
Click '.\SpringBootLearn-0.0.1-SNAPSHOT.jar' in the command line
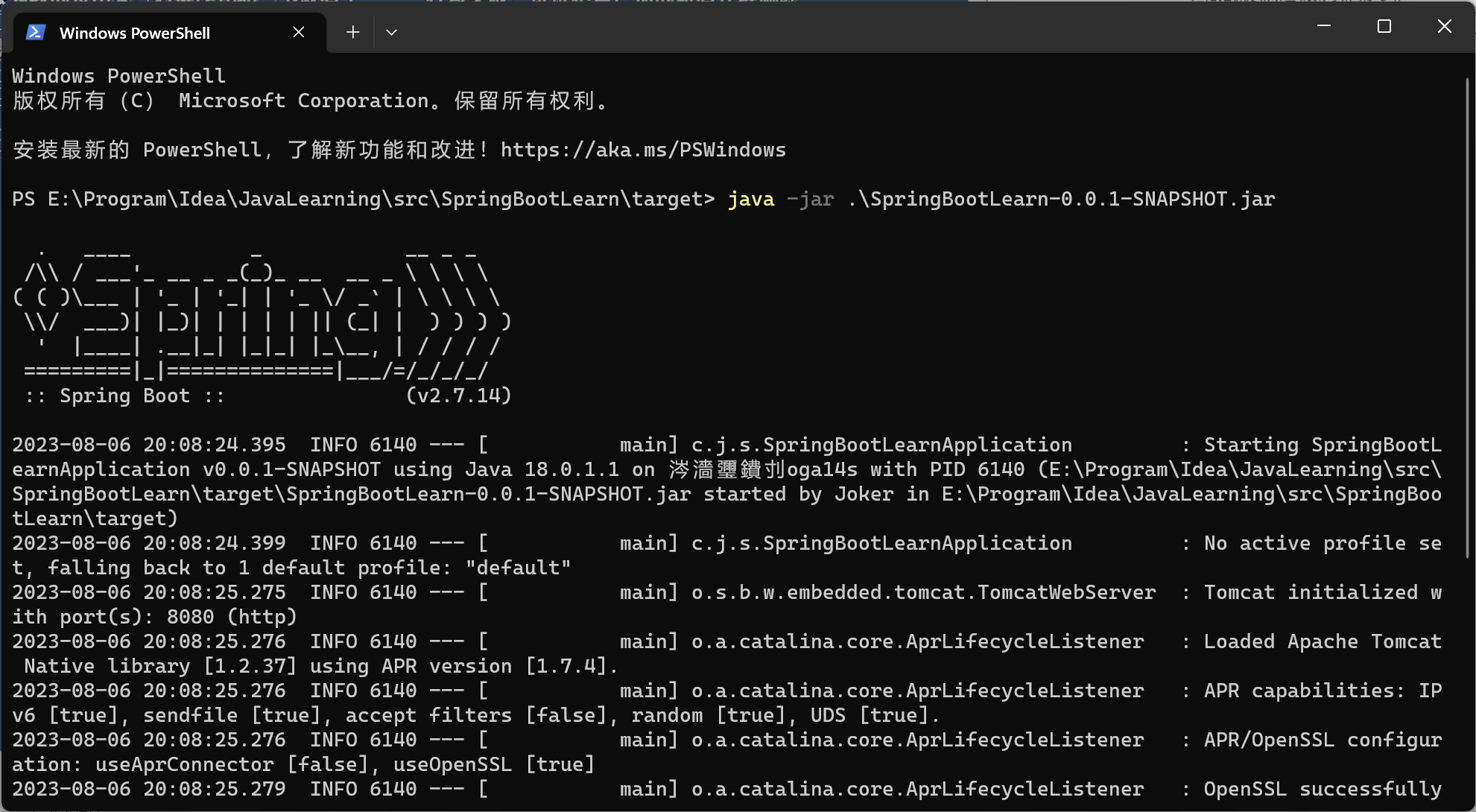tap(1061, 199)
